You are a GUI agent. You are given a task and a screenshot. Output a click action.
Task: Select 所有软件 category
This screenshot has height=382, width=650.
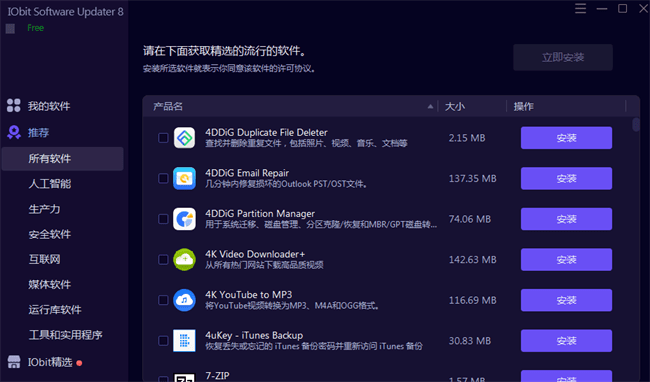pyautogui.click(x=63, y=159)
